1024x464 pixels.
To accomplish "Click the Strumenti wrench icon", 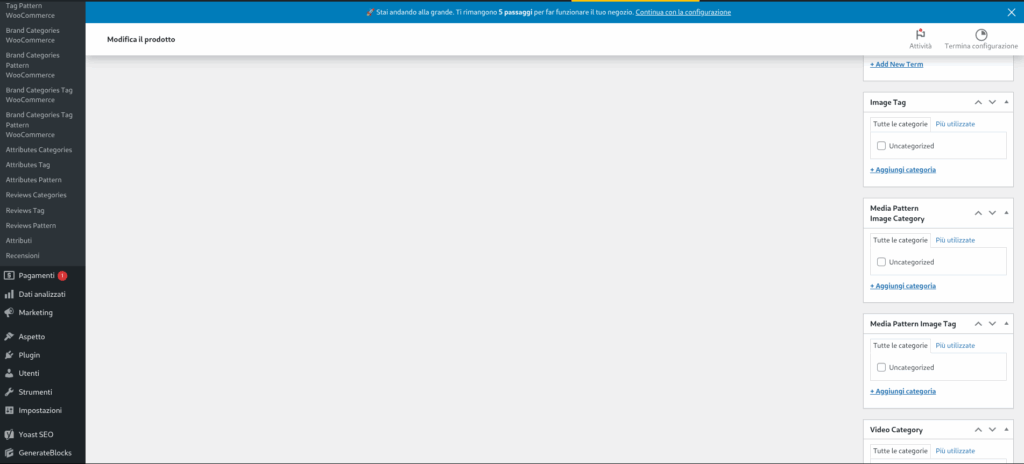I will point(9,392).
